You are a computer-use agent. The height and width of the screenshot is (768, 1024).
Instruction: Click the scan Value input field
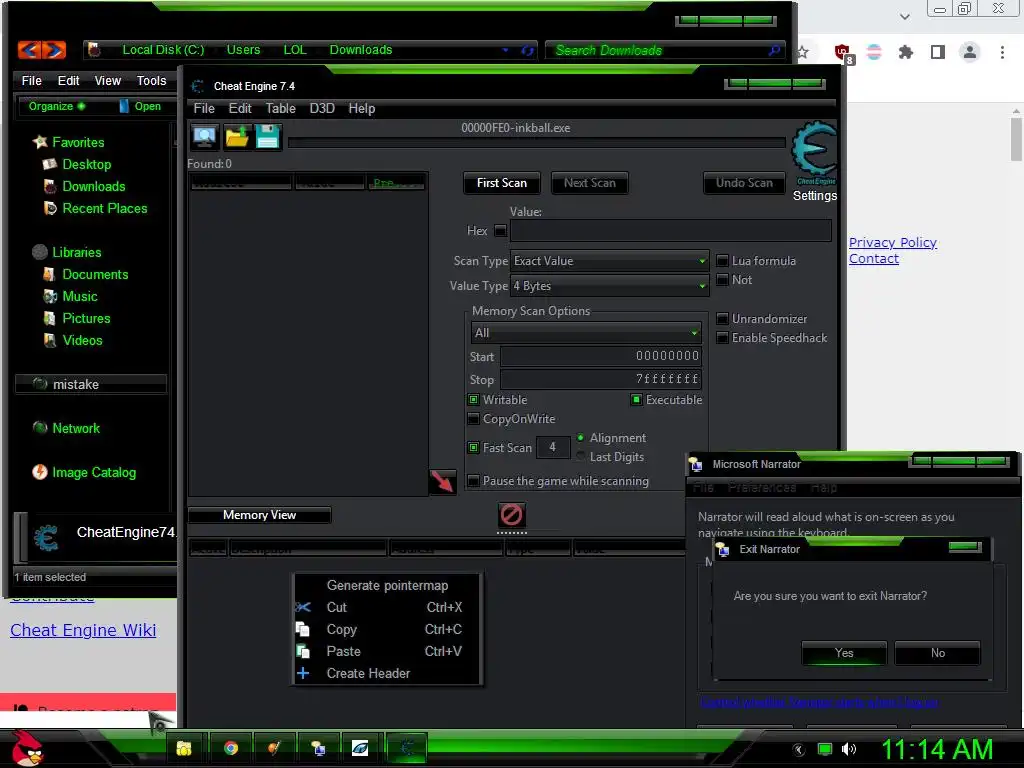pos(671,231)
